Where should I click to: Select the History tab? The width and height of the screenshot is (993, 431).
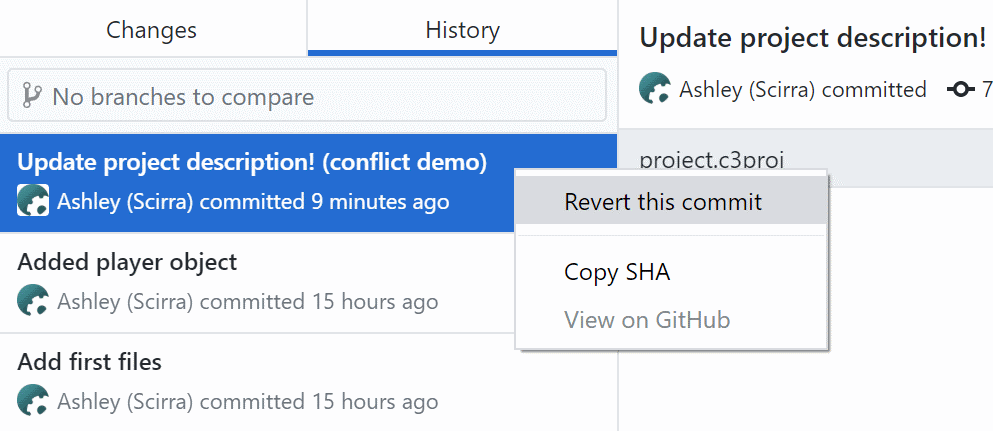pos(462,29)
